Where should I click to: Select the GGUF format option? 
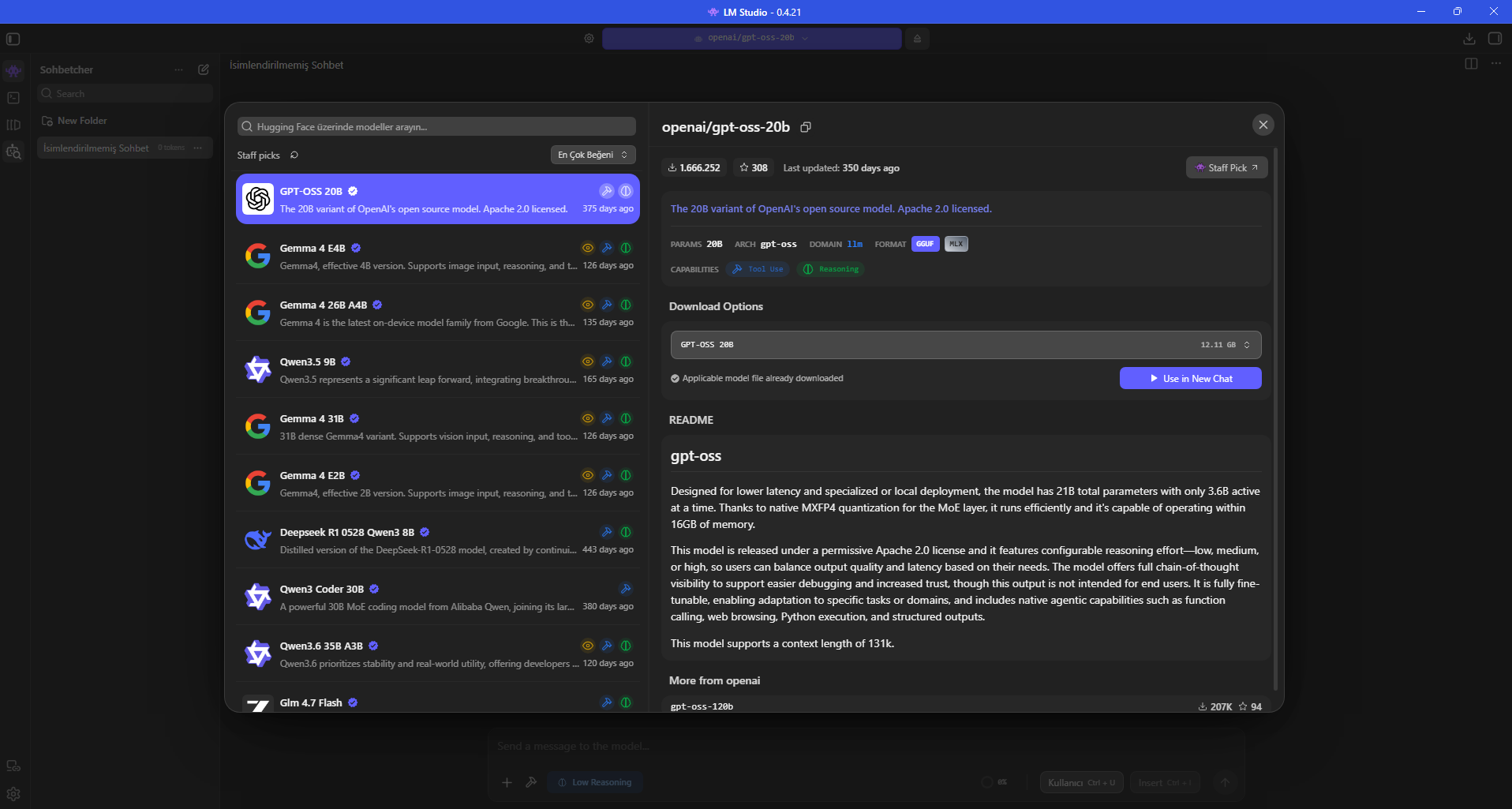coord(925,244)
